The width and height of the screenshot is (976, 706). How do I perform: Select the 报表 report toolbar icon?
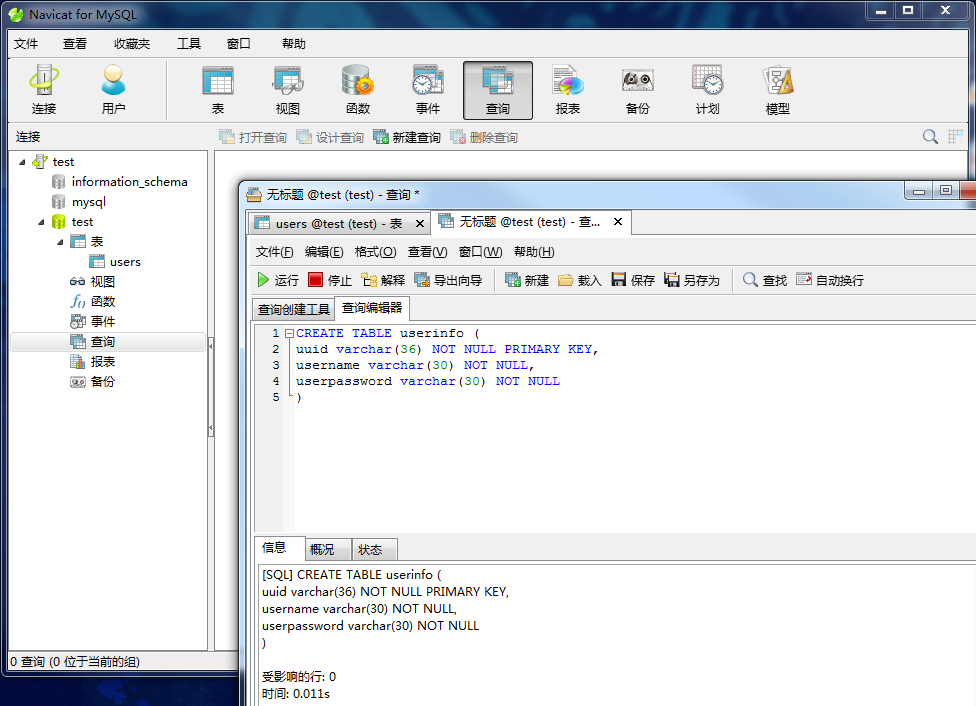point(568,90)
